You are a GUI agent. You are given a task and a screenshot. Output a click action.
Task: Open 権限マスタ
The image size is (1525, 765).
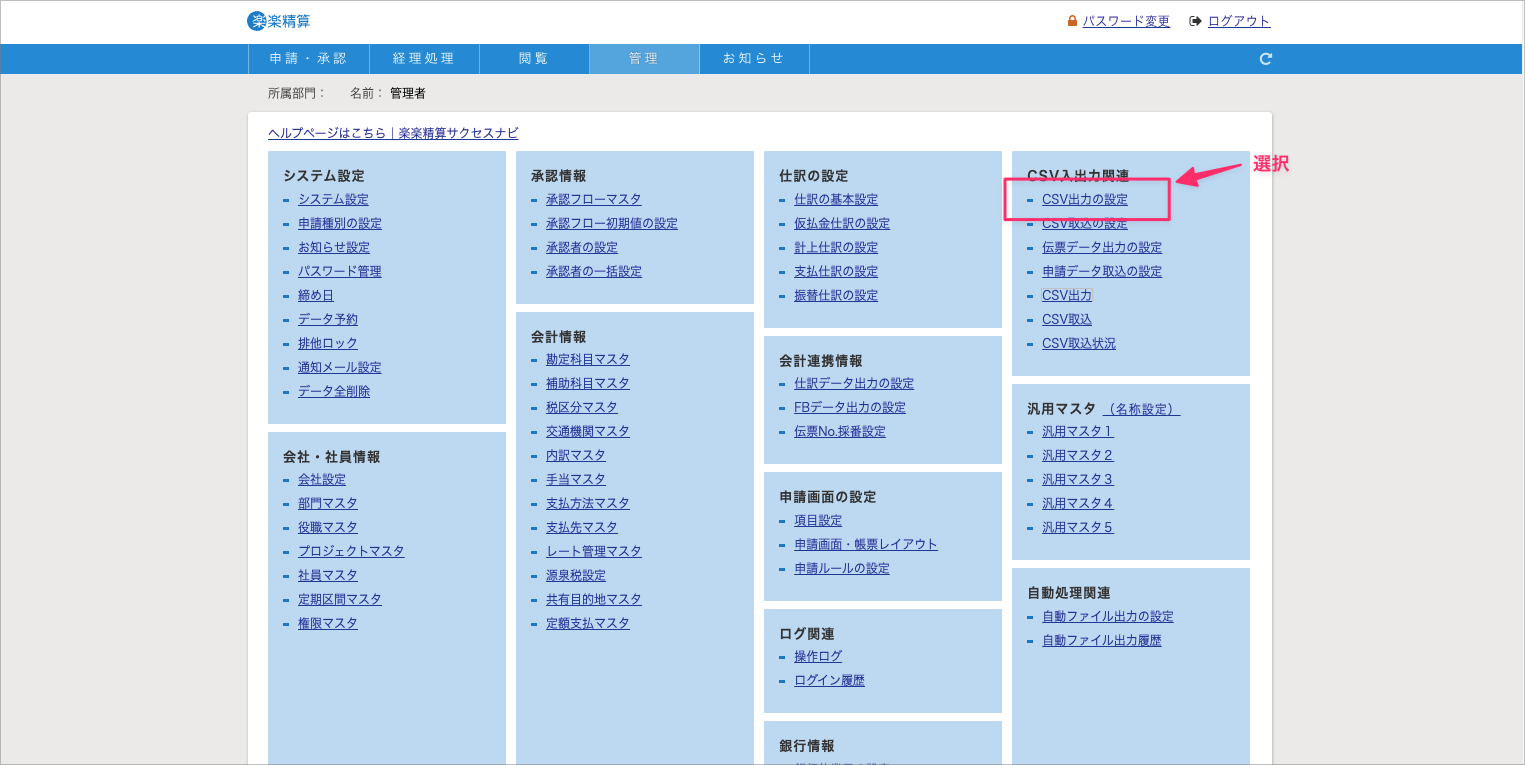click(x=328, y=624)
